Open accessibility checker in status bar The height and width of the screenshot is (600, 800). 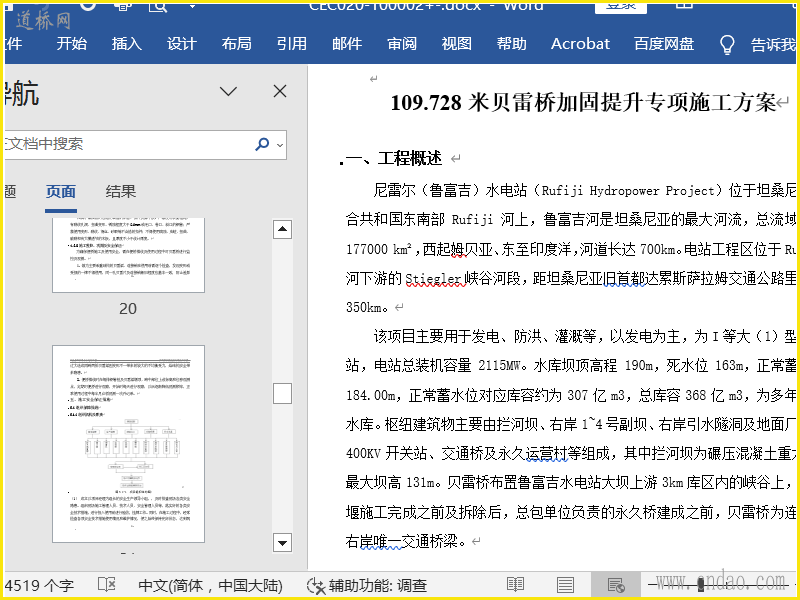click(366, 585)
